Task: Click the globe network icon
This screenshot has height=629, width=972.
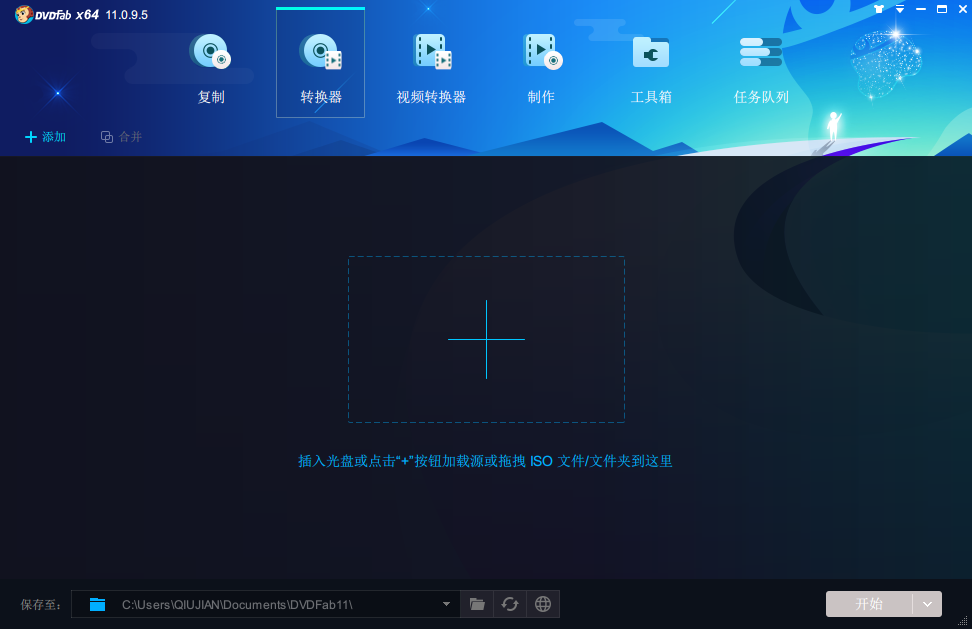Action: [x=543, y=604]
